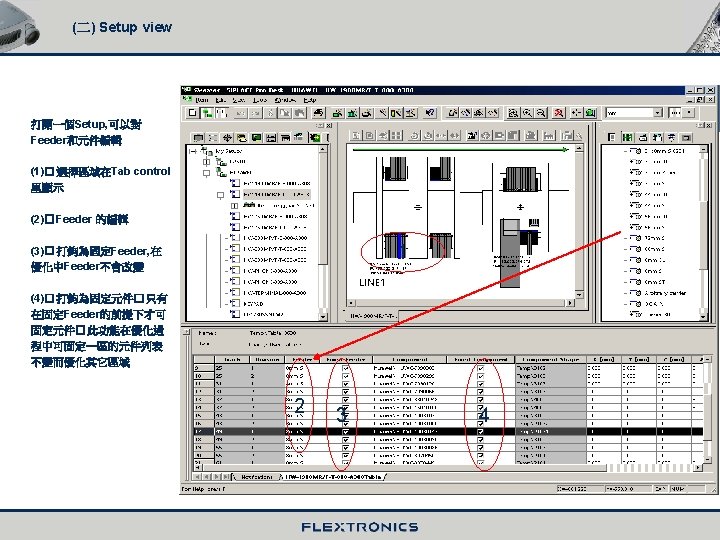
Task: Click the gray rectangle icon ending the right panel toolbar
Action: pyautogui.click(x=686, y=137)
